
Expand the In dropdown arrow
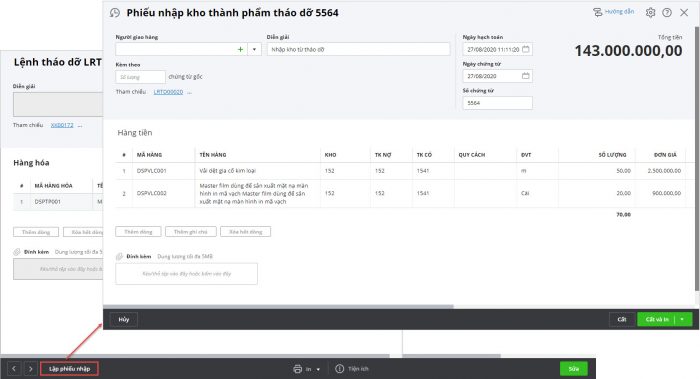[318, 369]
